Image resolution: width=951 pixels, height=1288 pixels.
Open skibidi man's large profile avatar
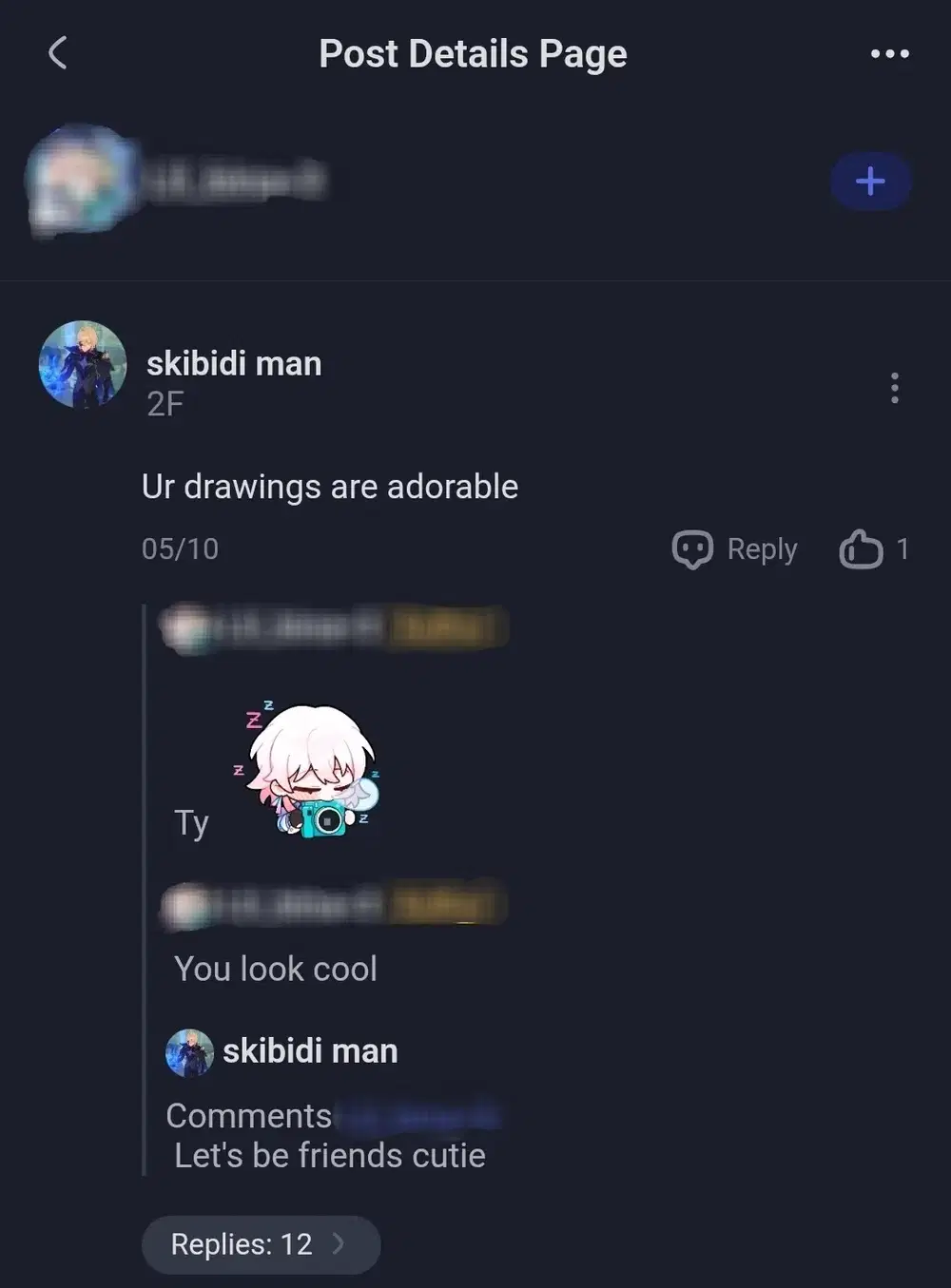[83, 364]
